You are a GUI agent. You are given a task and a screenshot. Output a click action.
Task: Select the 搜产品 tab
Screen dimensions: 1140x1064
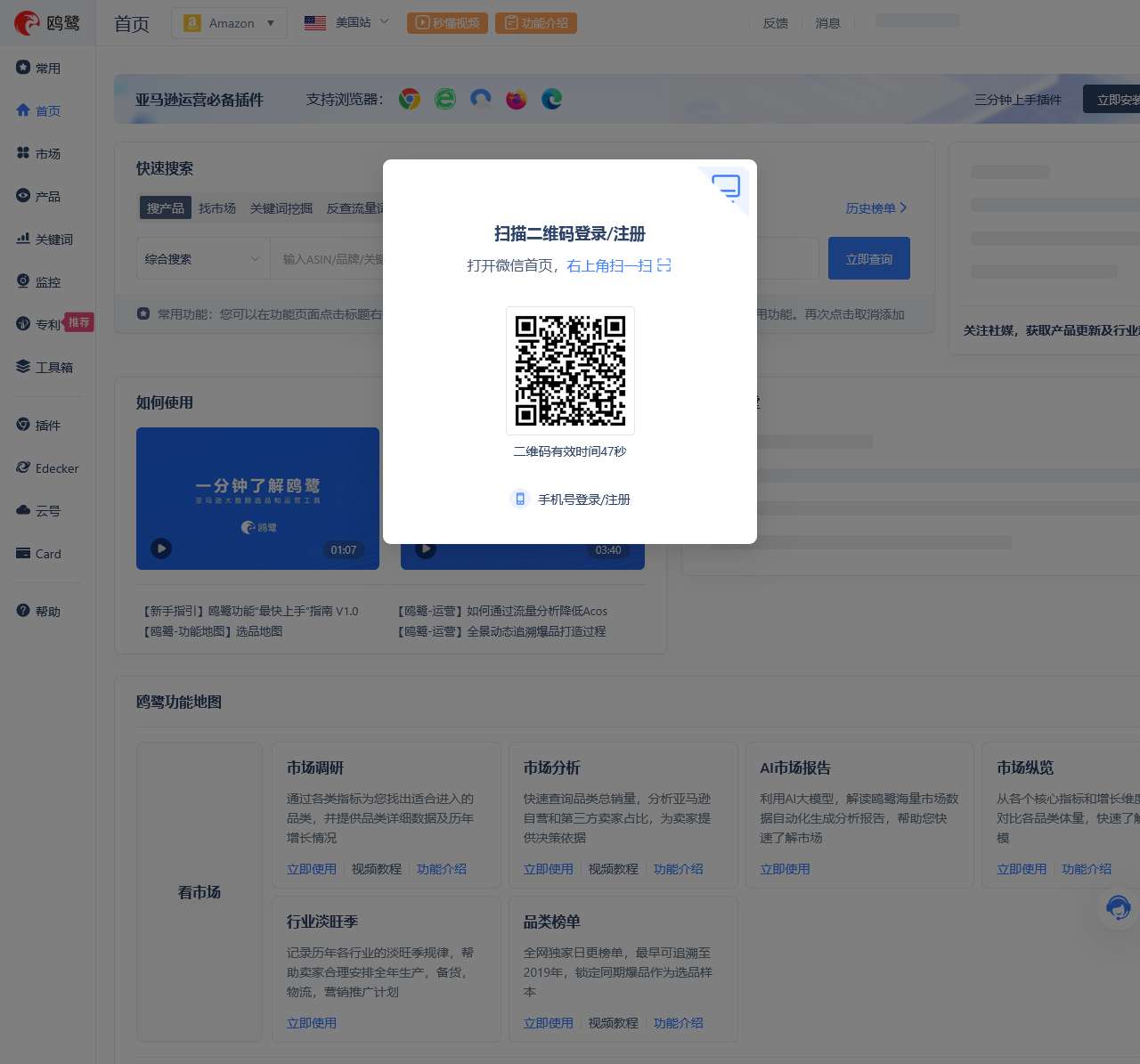point(166,207)
